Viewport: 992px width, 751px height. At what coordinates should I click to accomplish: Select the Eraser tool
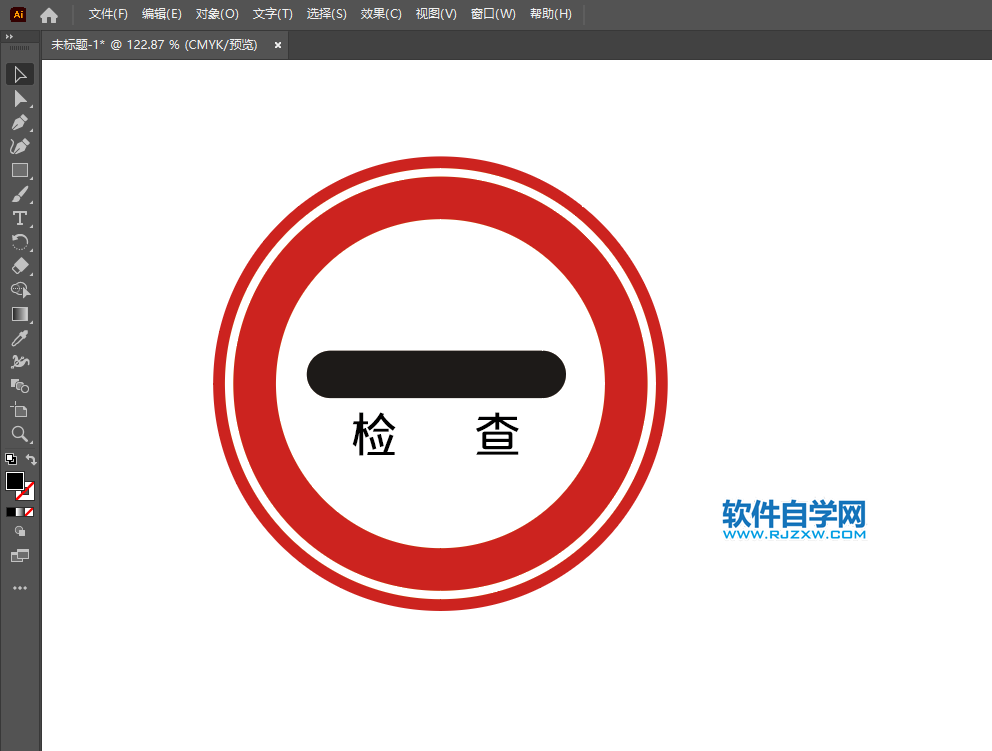pyautogui.click(x=20, y=266)
